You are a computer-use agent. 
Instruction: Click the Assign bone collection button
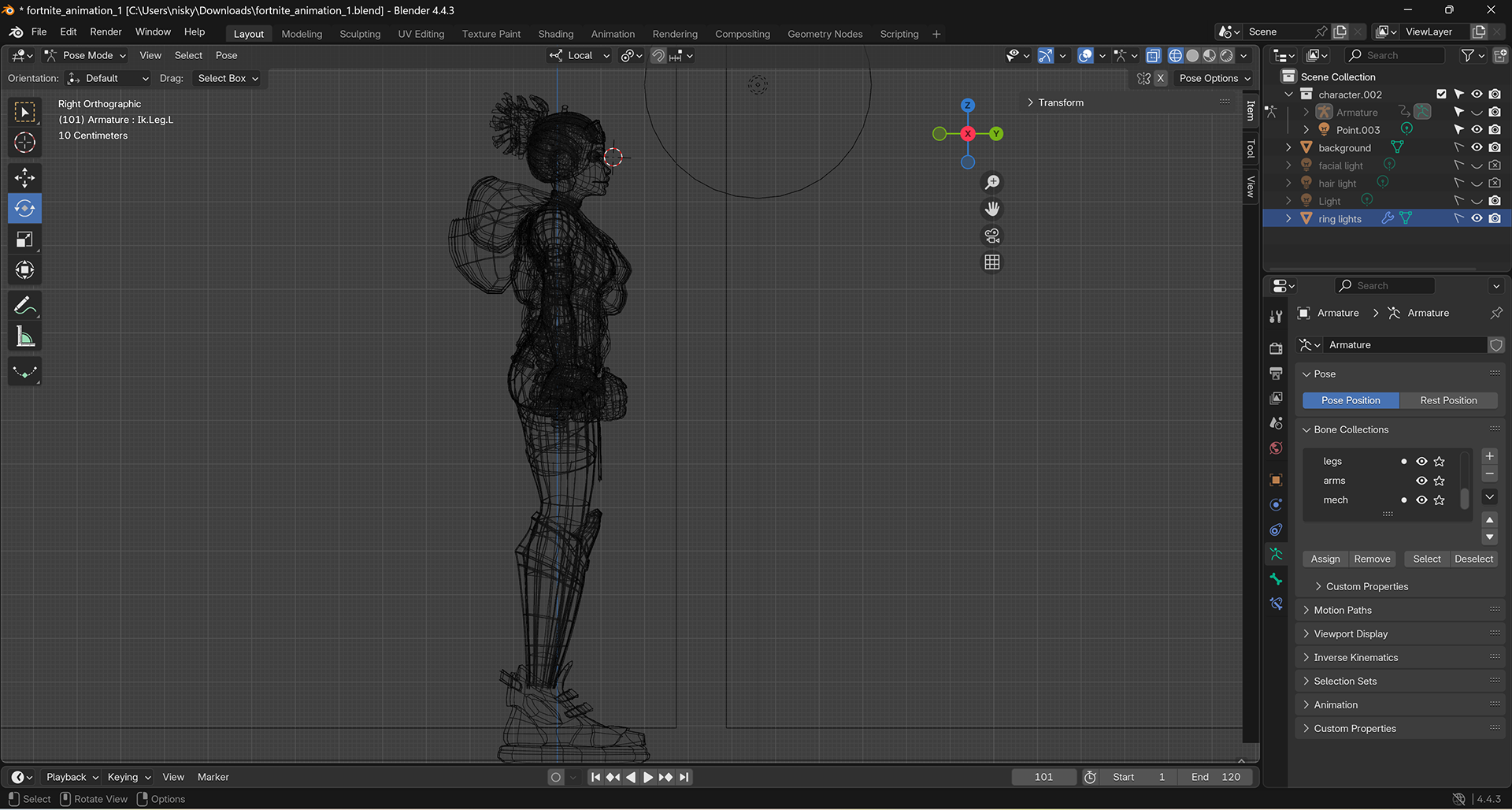tap(1325, 559)
